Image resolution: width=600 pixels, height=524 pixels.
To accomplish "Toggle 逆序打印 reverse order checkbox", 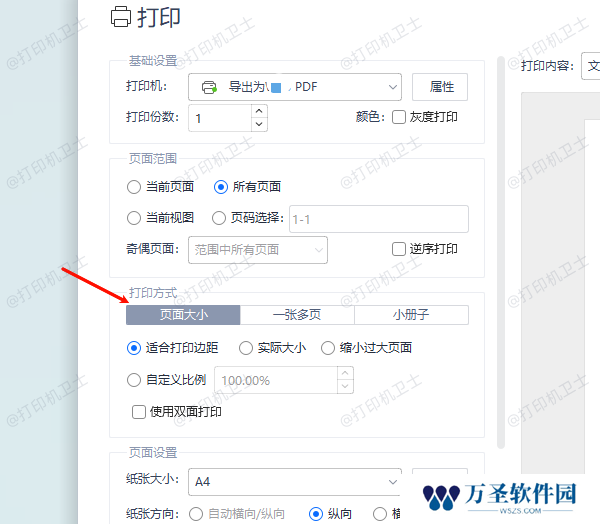I will click(x=399, y=249).
